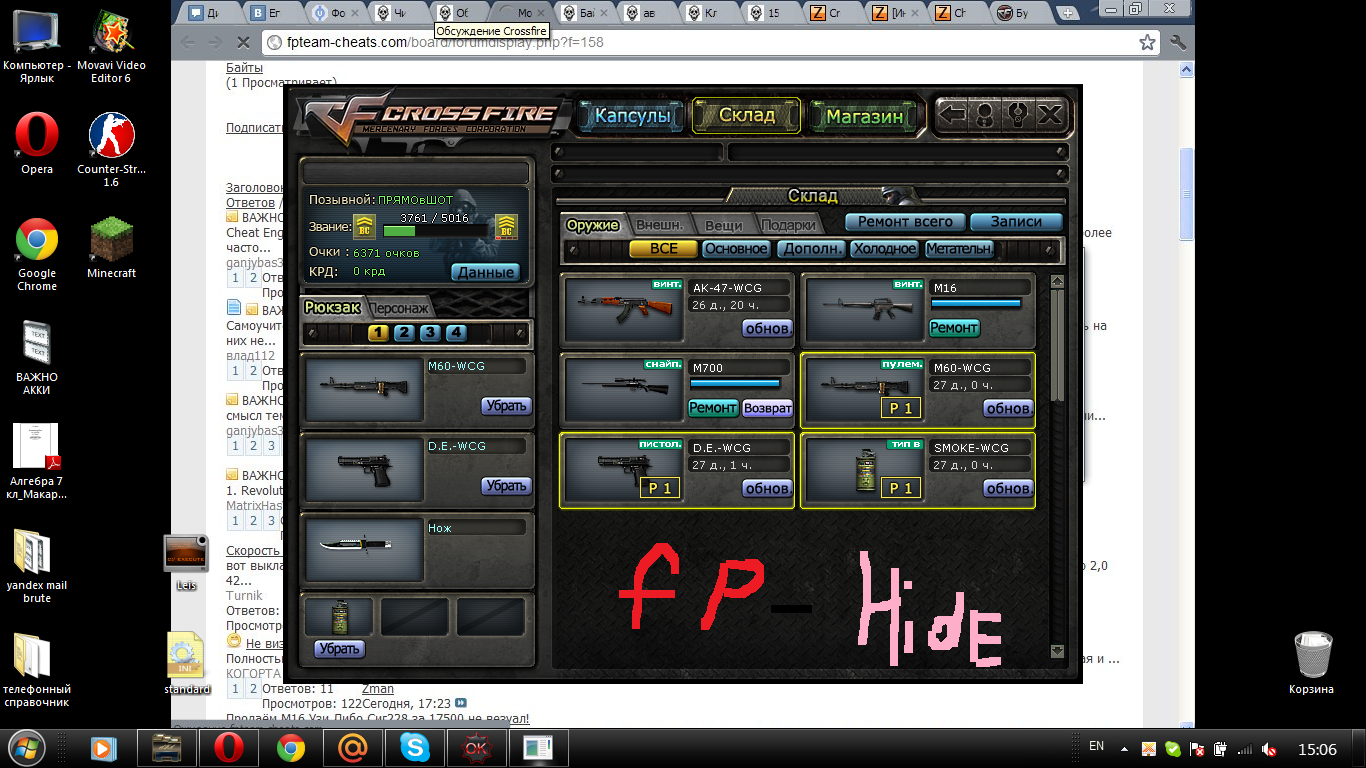Open the Google Chrome desktop shortcut

[x=37, y=256]
